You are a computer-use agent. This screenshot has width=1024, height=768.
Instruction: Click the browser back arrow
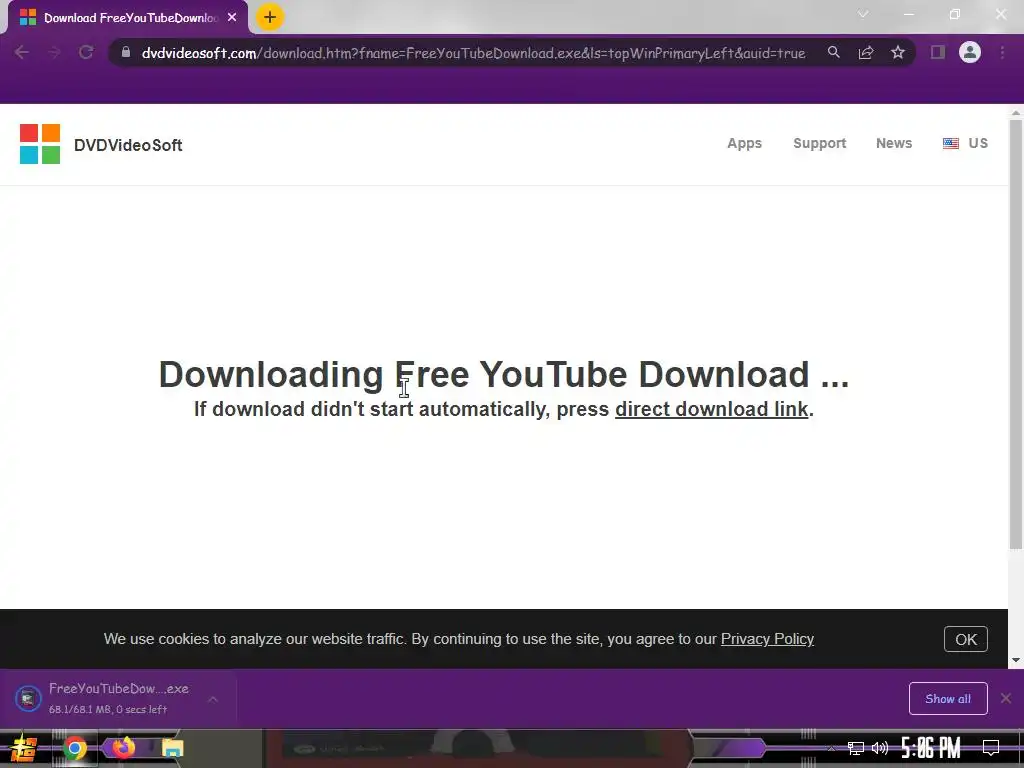click(x=22, y=52)
